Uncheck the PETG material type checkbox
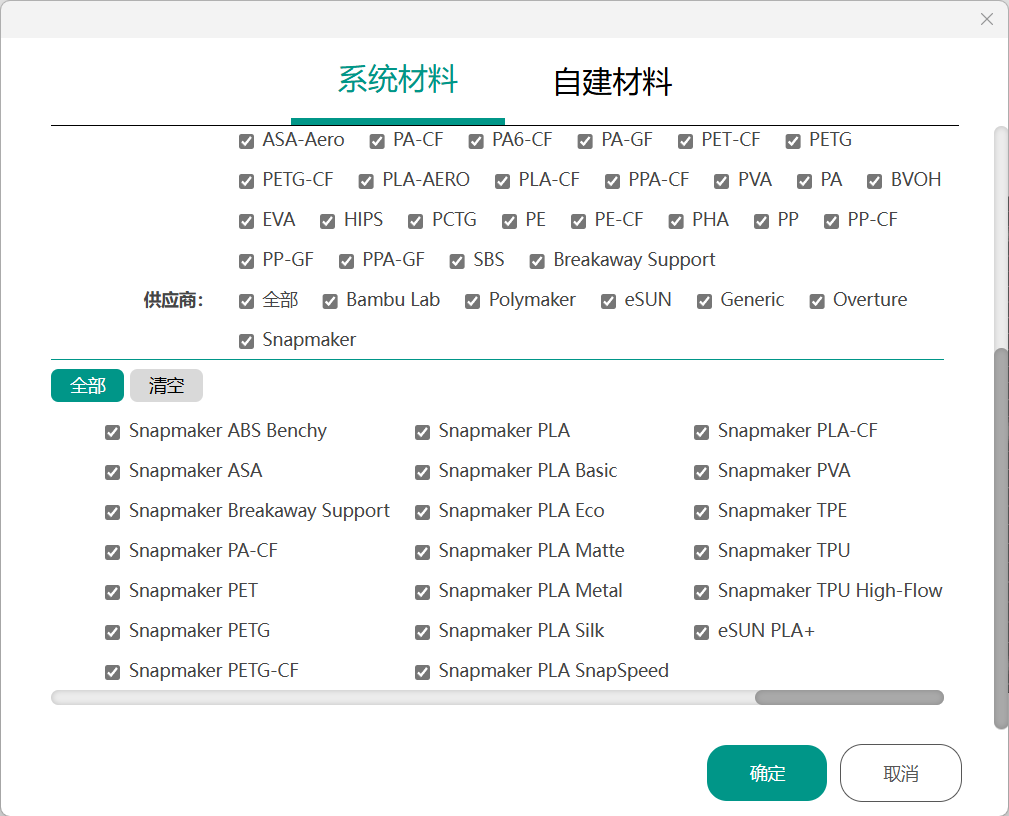Screen dimensions: 1009x816 point(793,141)
